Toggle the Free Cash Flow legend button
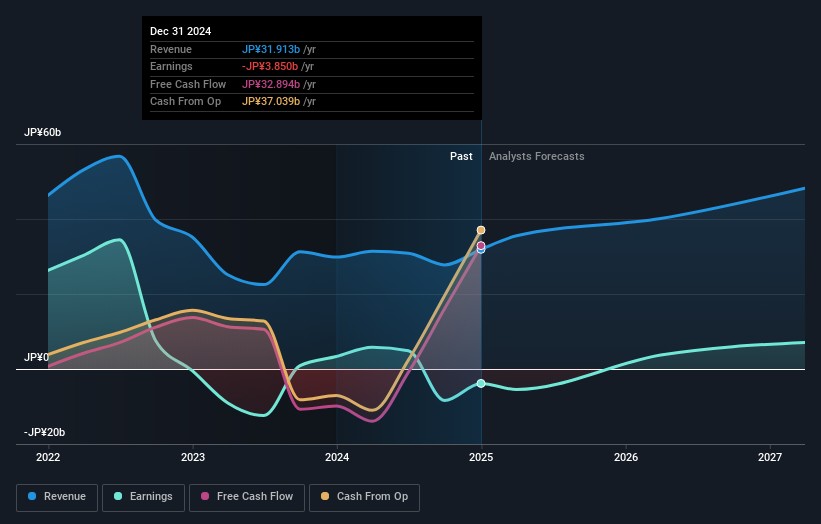 coord(247,497)
